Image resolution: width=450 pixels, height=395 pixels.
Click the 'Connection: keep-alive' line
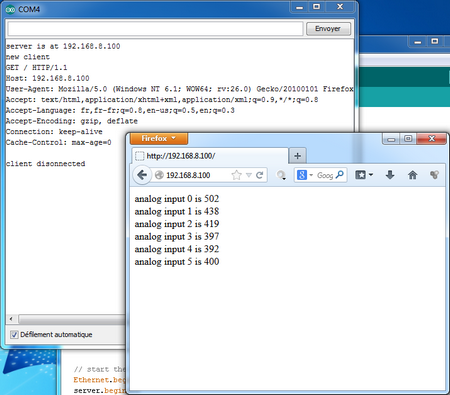point(54,132)
